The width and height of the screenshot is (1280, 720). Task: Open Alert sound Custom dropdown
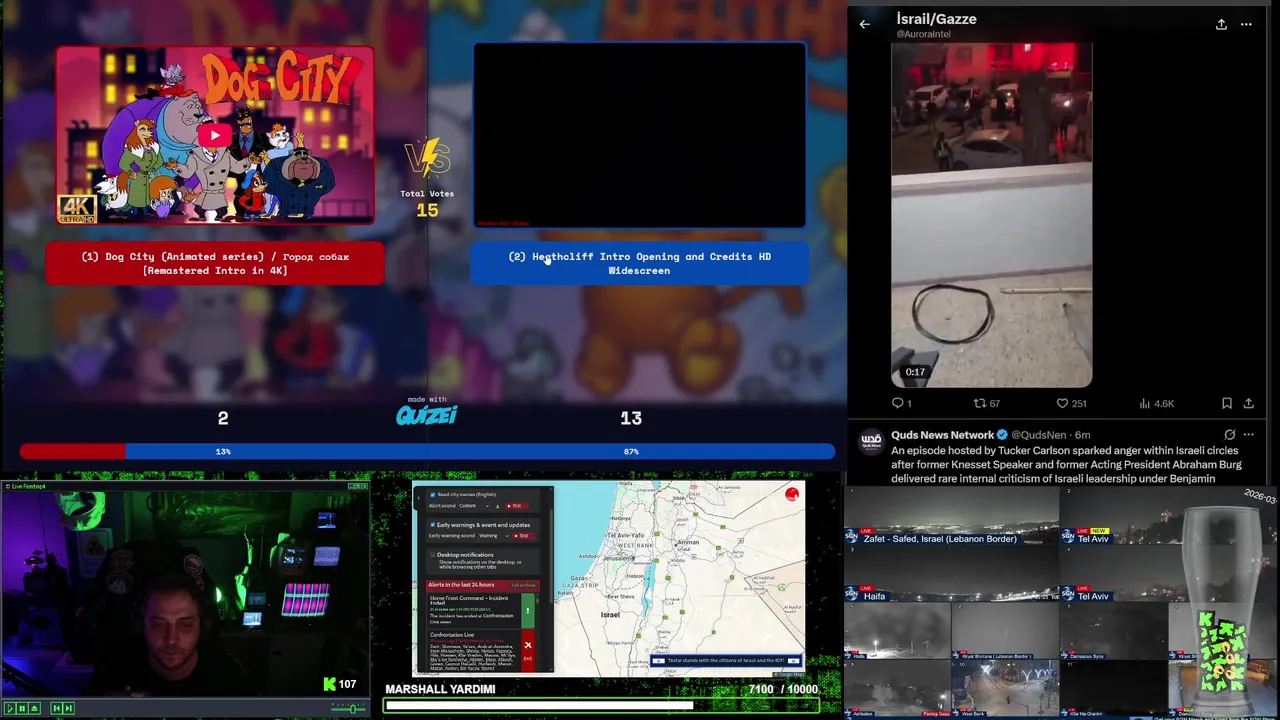[x=474, y=506]
